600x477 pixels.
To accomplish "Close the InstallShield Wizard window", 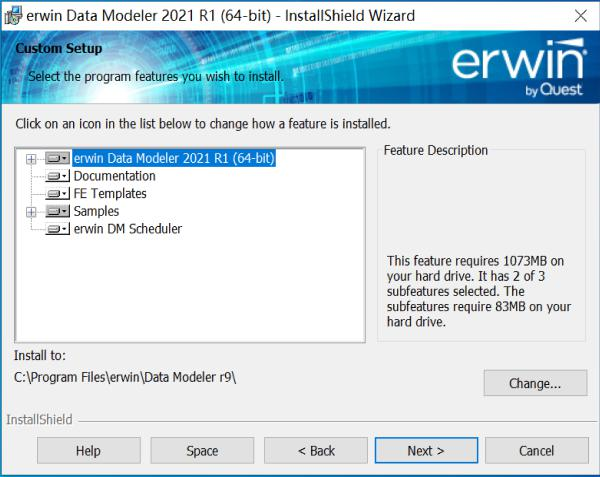I will [x=580, y=16].
